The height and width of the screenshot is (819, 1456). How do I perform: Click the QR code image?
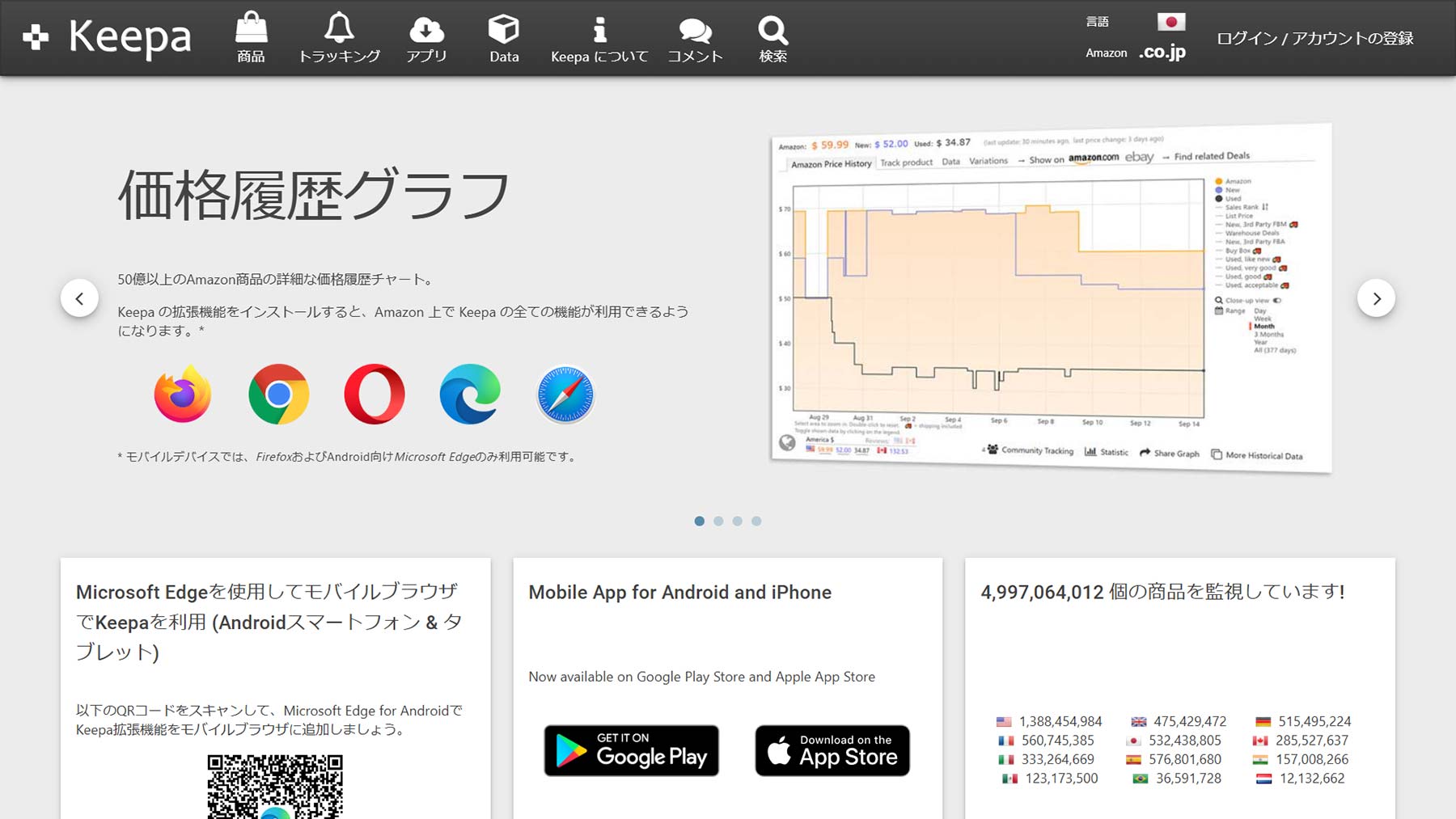point(275,787)
